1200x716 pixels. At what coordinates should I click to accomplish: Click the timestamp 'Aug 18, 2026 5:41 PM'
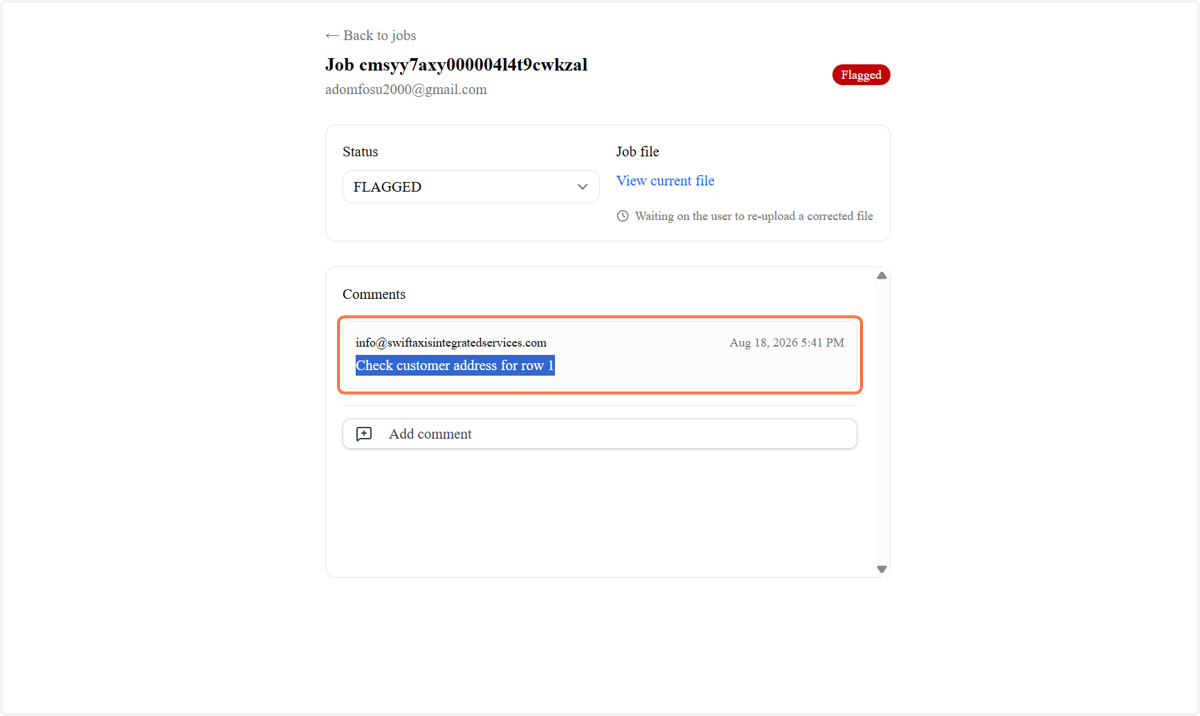[x=787, y=343]
